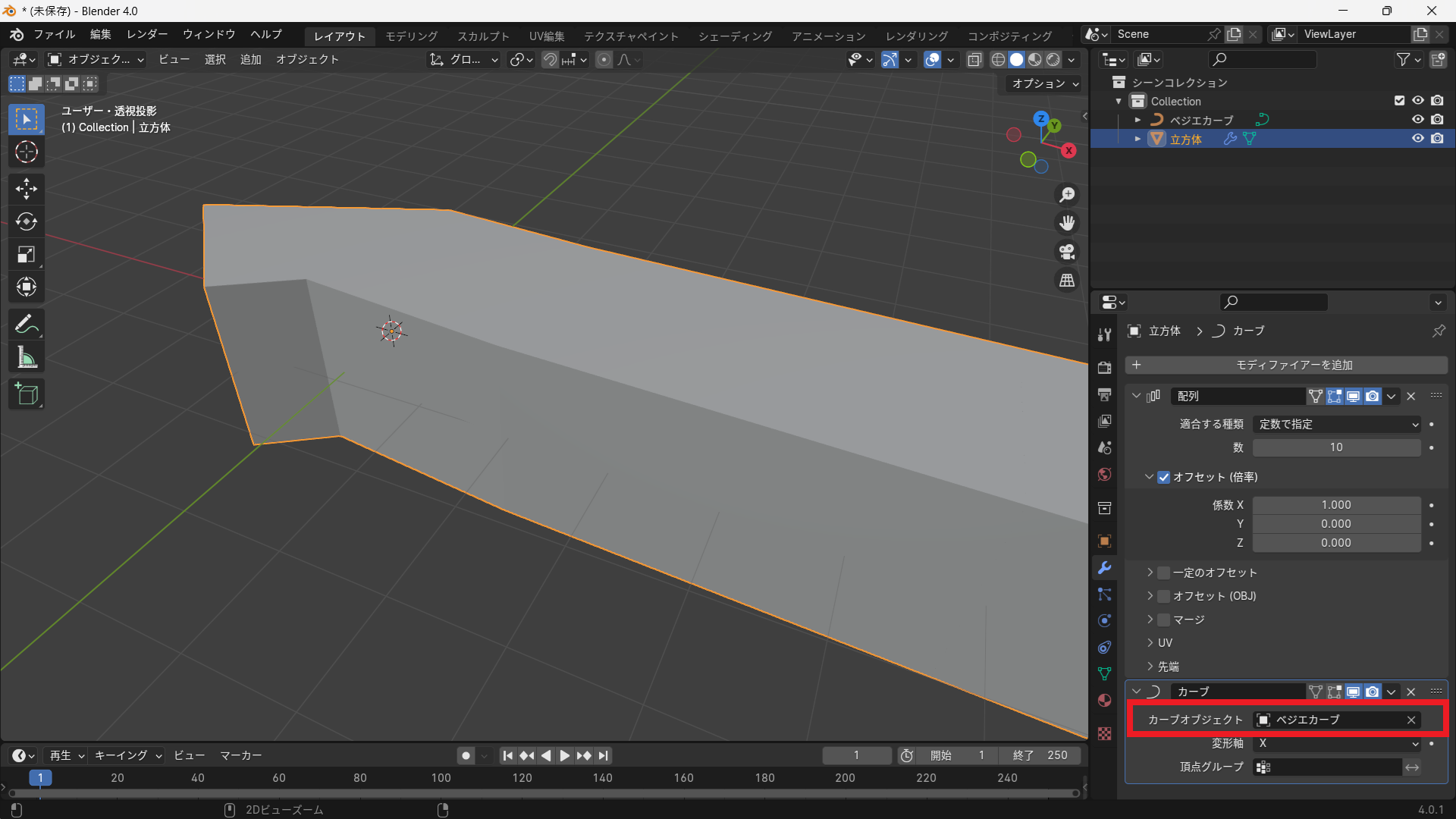Select the Annotate tool
This screenshot has height=819, width=1456.
tap(27, 325)
